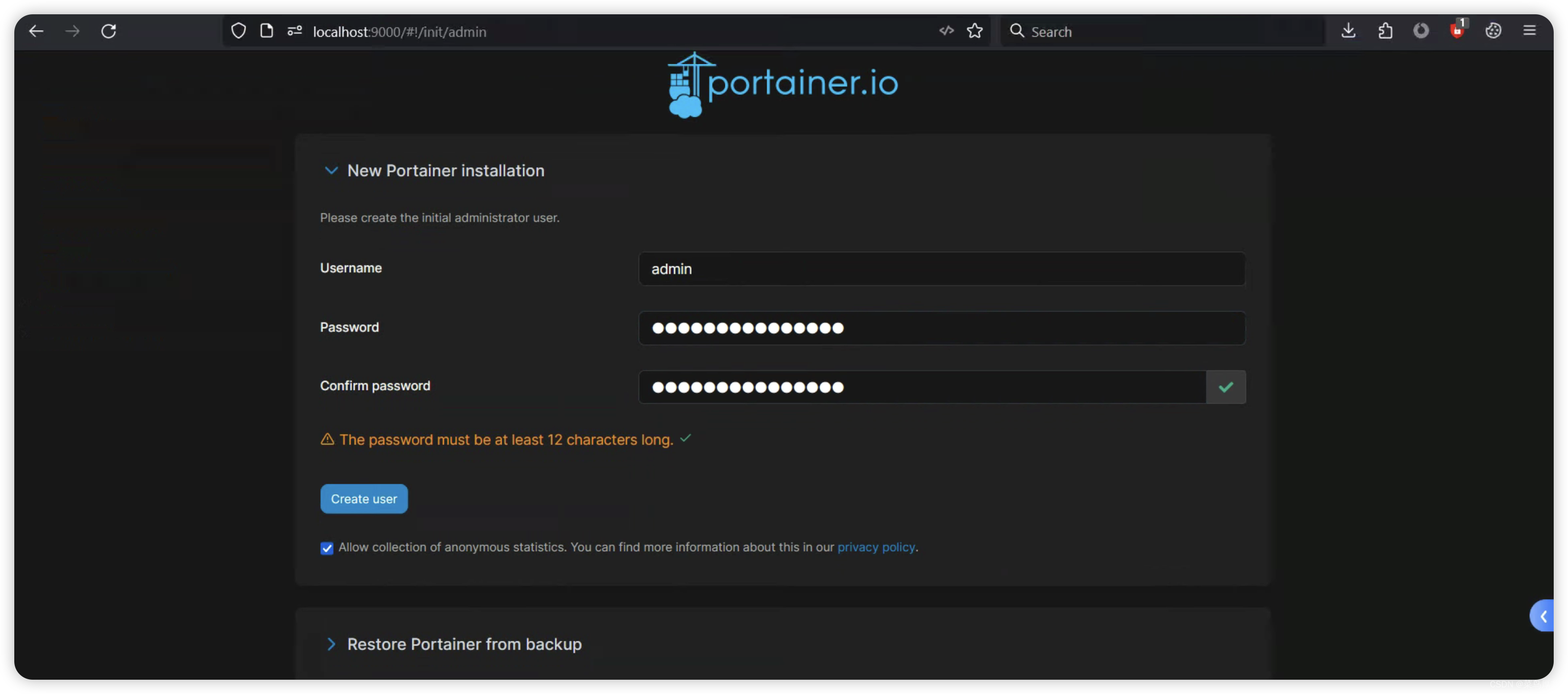
Task: Open the privacy policy link
Action: [x=876, y=547]
